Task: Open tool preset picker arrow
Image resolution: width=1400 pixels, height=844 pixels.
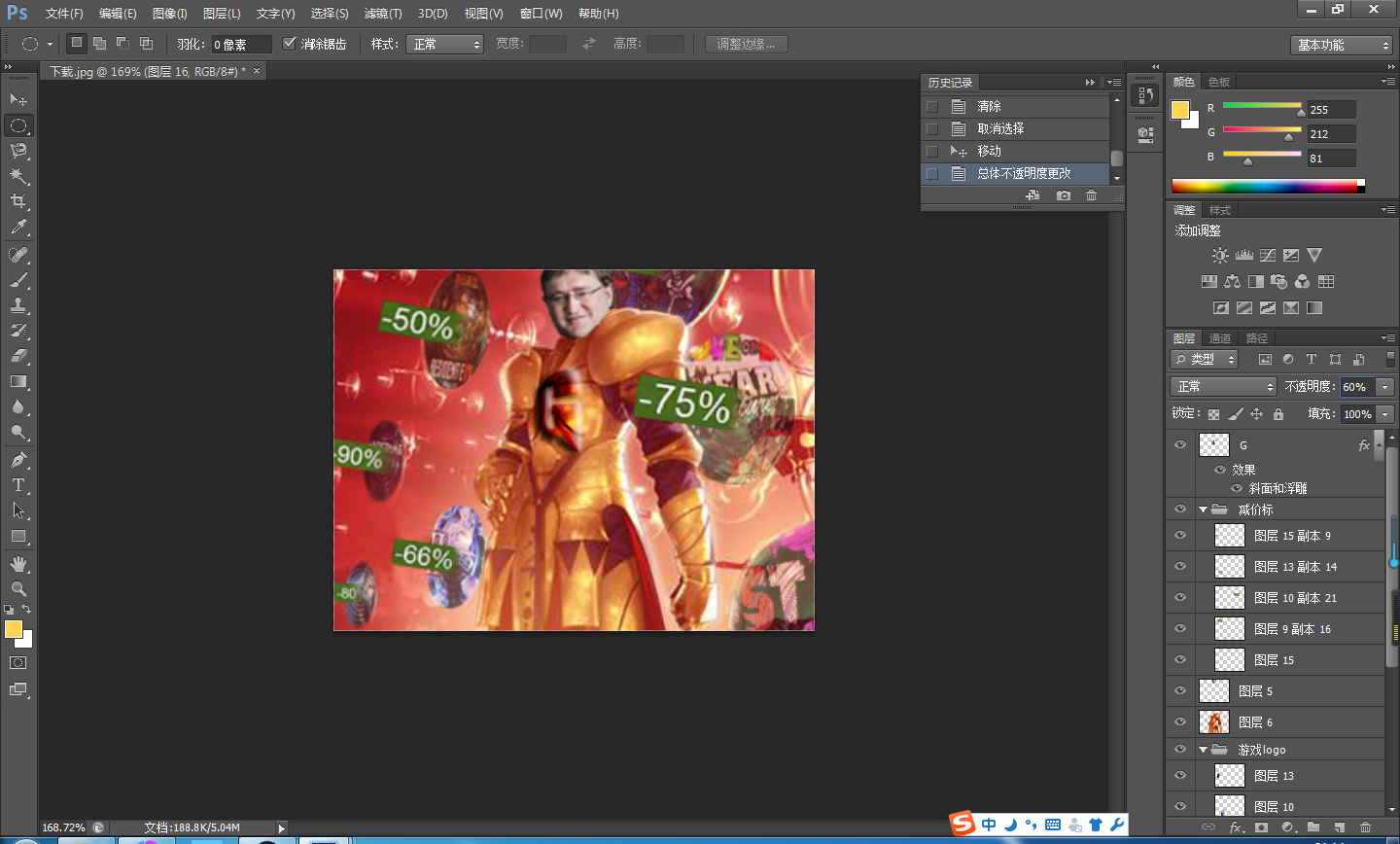Action: point(50,44)
